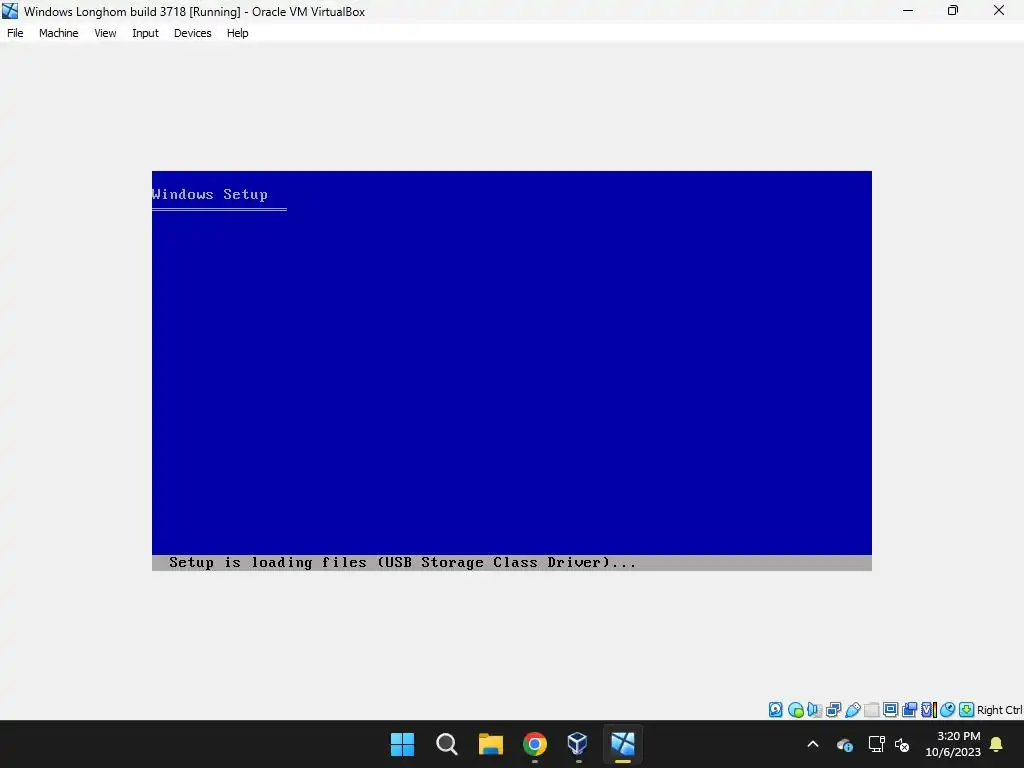Viewport: 1024px width, 768px height.
Task: Click the network adapter status indicator
Action: coord(833,710)
